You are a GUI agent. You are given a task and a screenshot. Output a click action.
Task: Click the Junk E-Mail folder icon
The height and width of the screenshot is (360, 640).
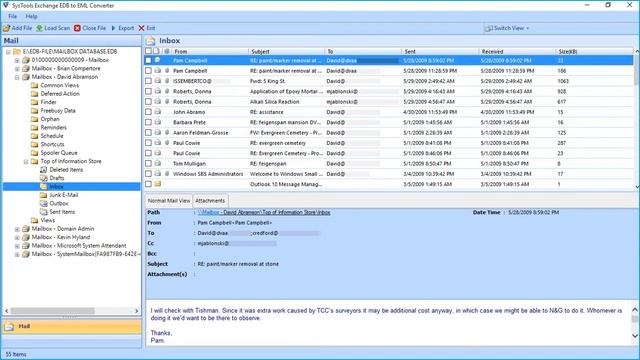[43, 195]
